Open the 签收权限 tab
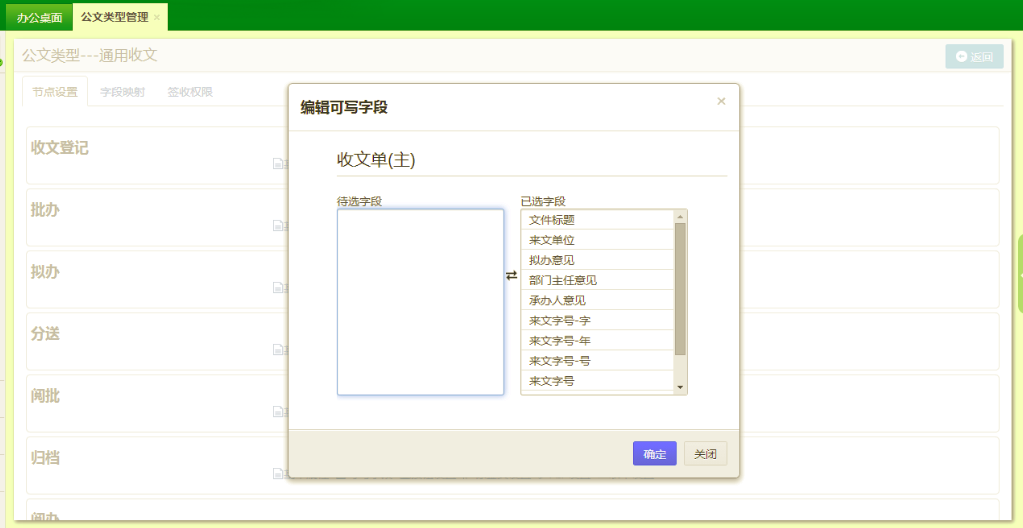Screen dimensions: 1023x528 tap(189, 92)
